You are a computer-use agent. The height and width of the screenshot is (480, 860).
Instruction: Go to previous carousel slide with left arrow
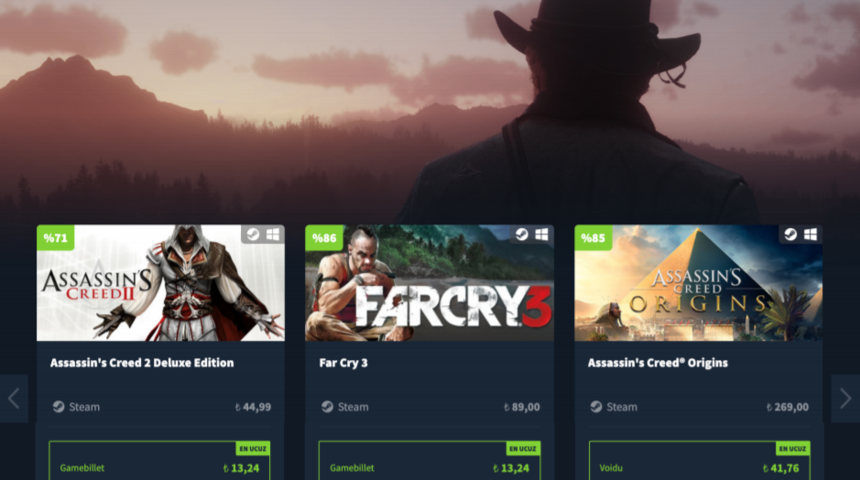[14, 399]
